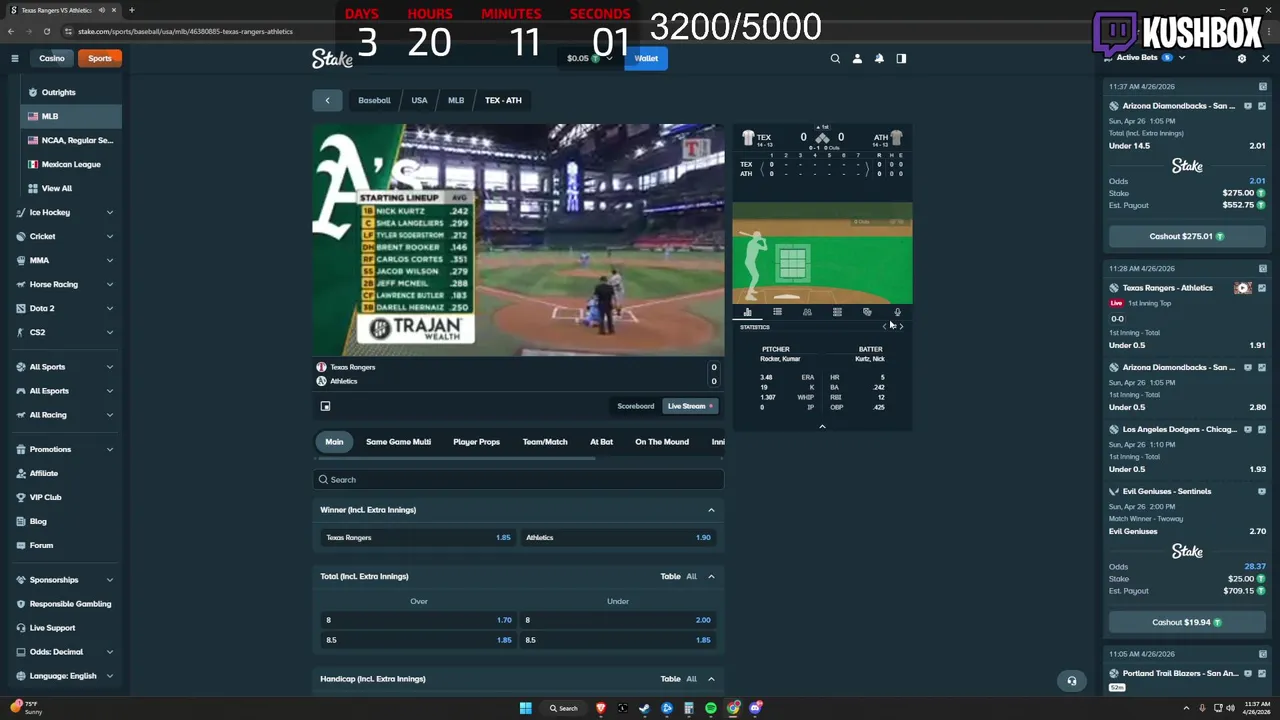Open the Brave browser icon in the taskbar

[600, 708]
